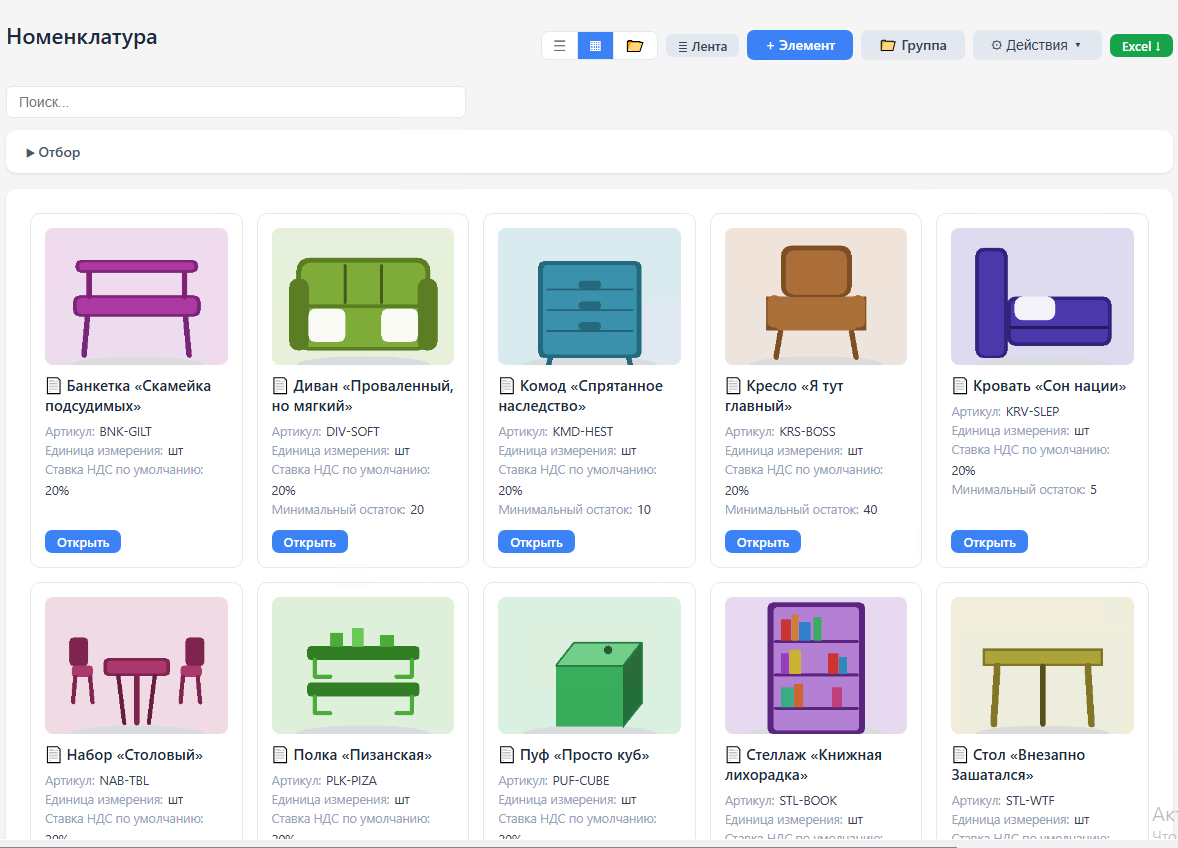This screenshot has width=1178, height=848.
Task: Click document icon beside Стол title
Action: pyautogui.click(x=960, y=755)
